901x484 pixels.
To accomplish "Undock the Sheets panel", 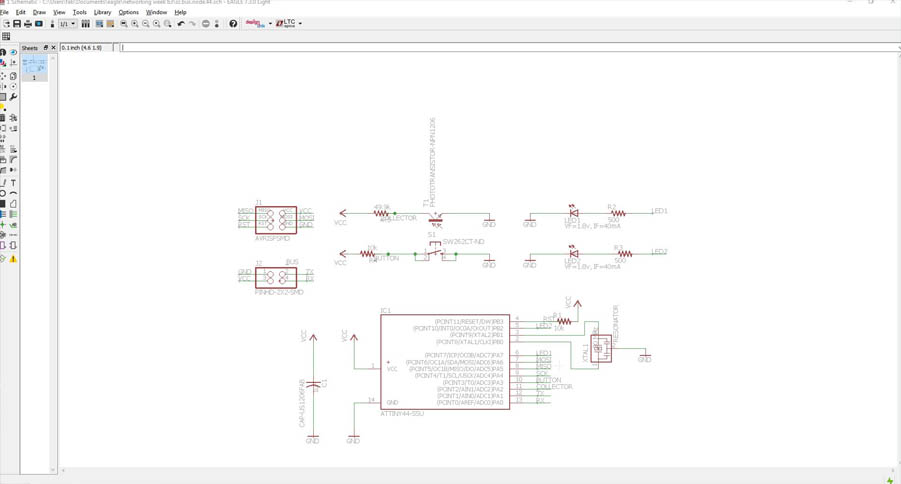I will point(46,48).
